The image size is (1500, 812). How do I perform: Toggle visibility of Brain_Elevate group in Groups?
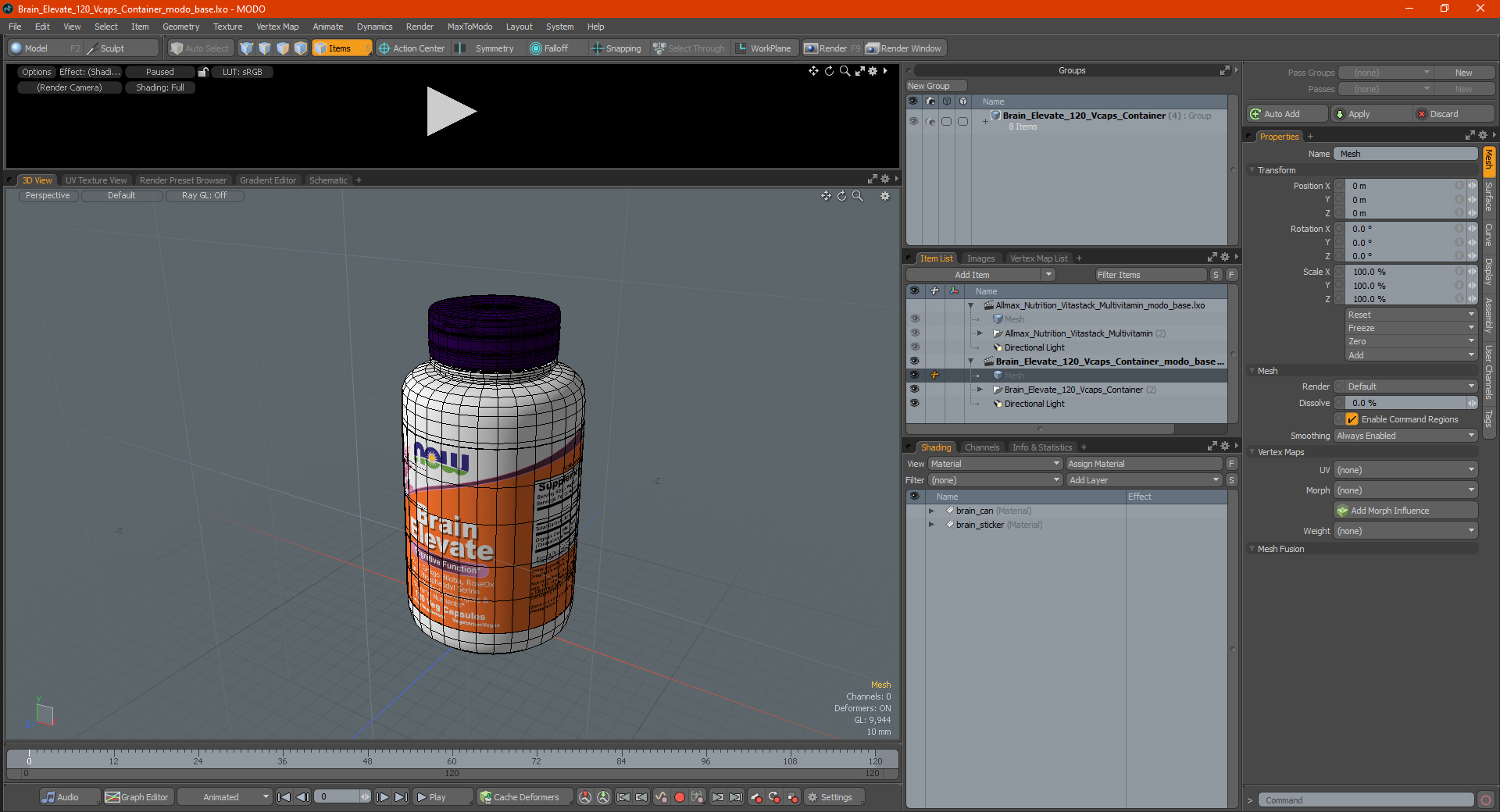[913, 121]
